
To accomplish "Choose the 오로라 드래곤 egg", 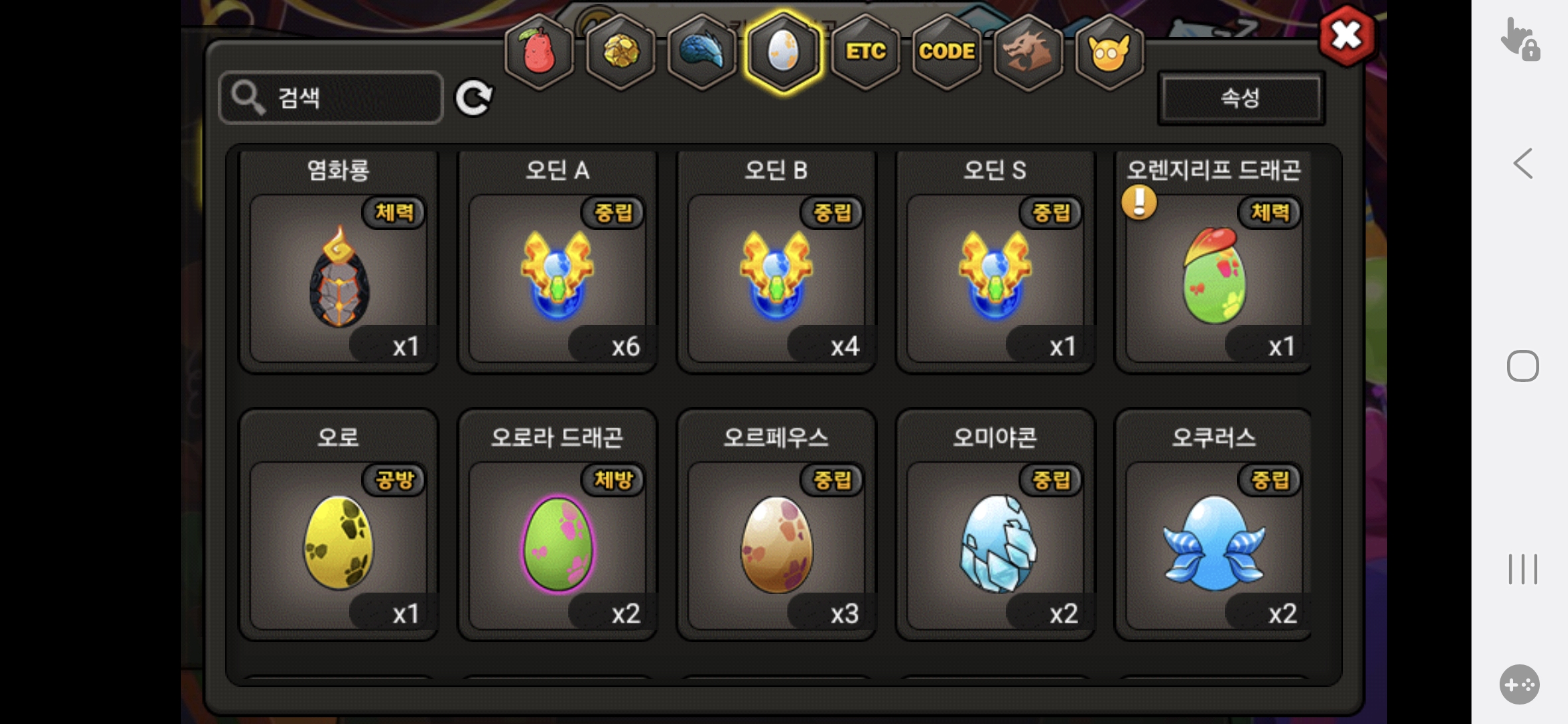I will [x=558, y=526].
